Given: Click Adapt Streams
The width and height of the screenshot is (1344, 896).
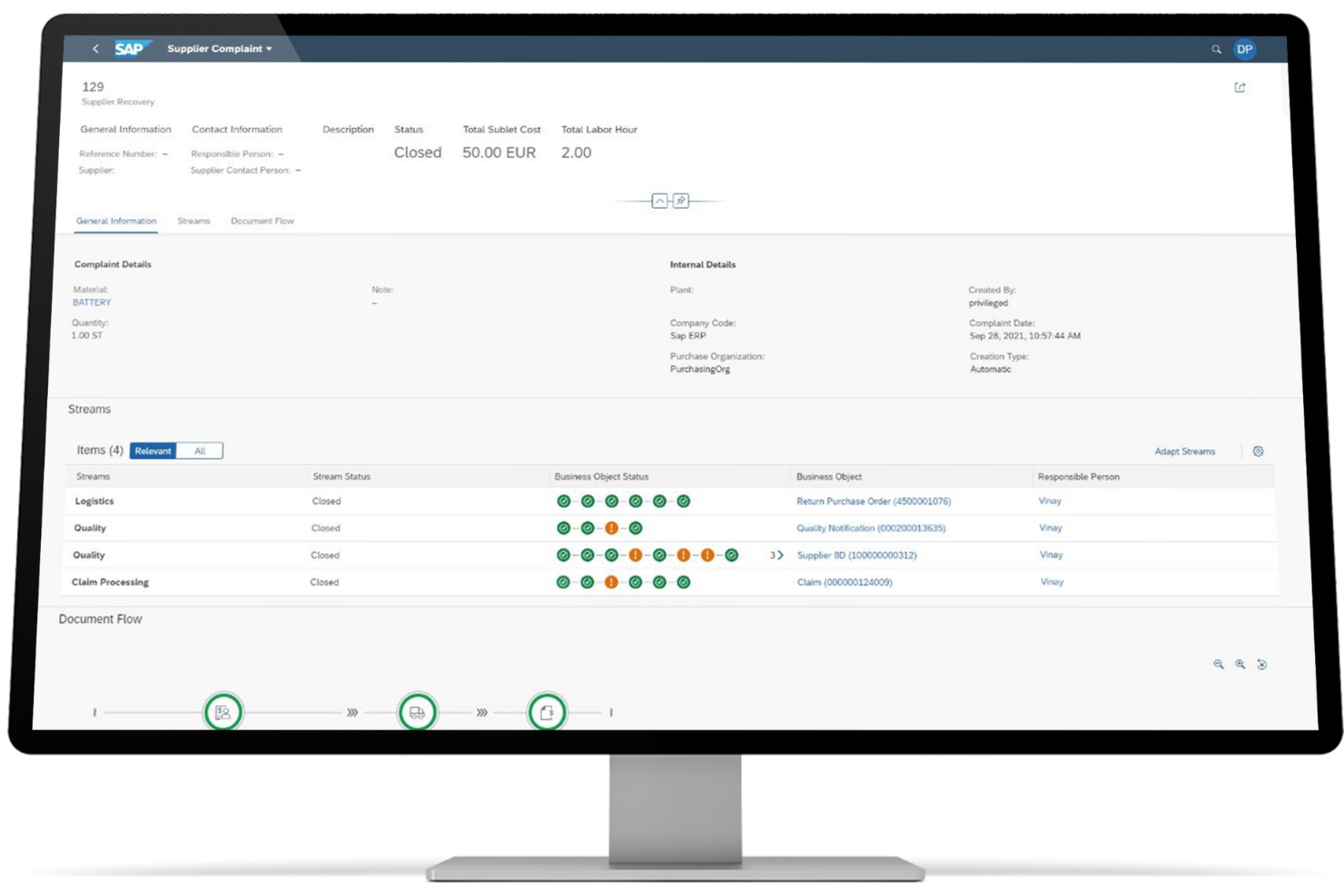Looking at the screenshot, I should (1184, 451).
